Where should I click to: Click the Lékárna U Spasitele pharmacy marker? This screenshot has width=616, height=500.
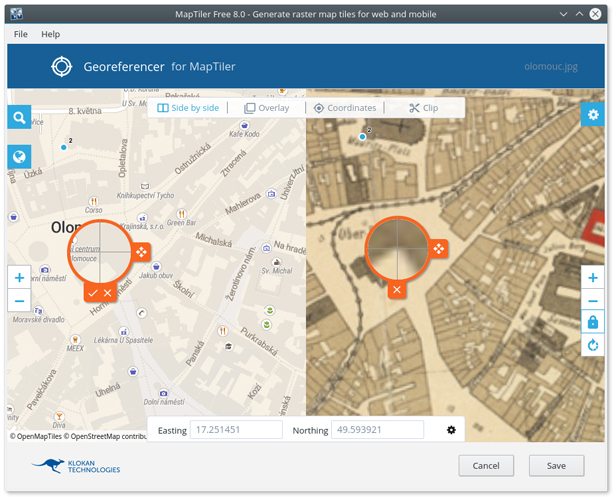(124, 332)
